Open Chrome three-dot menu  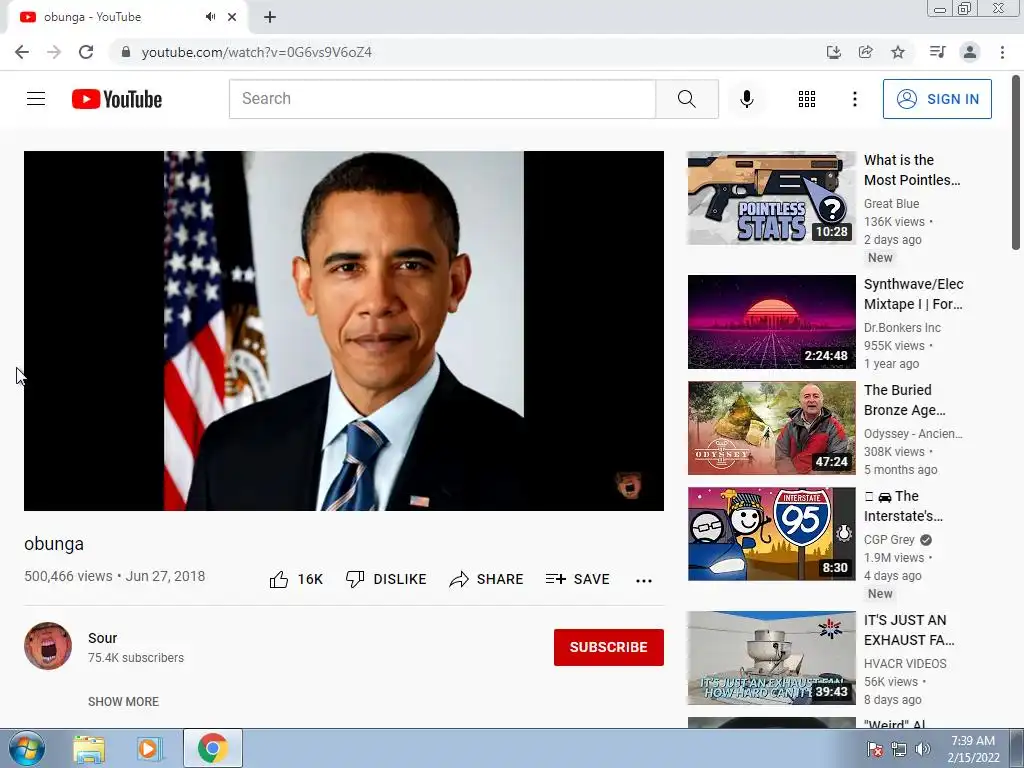tap(1002, 52)
